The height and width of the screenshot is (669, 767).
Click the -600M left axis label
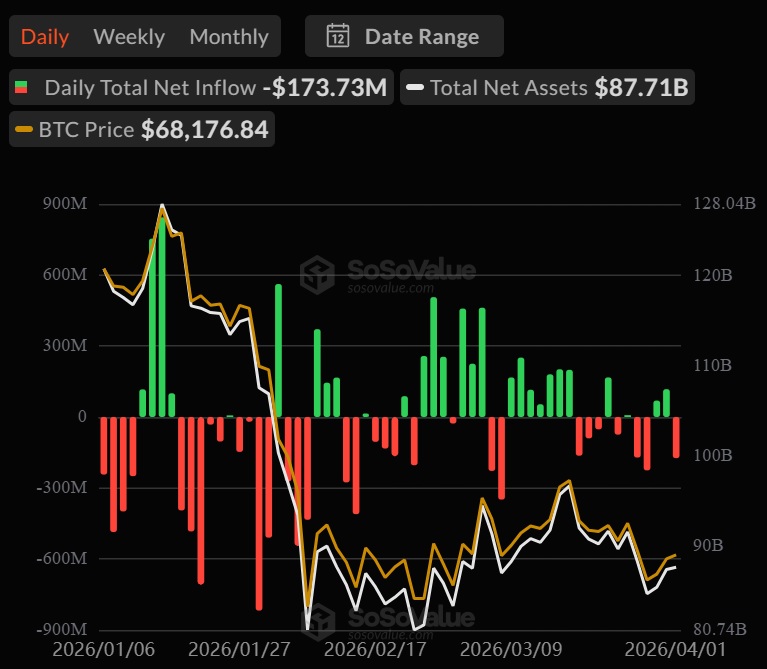62,558
